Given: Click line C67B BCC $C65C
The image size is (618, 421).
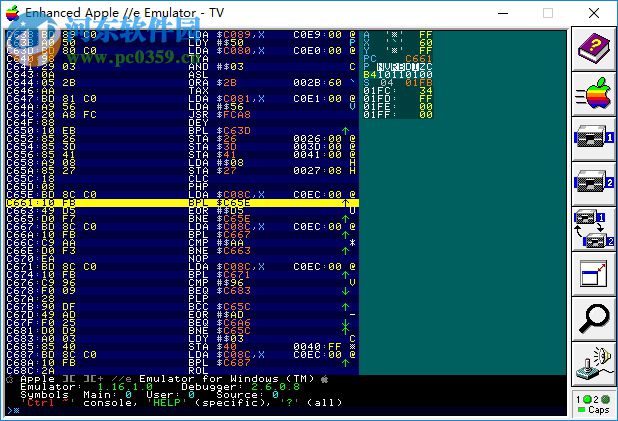Looking at the screenshot, I should pos(182,307).
